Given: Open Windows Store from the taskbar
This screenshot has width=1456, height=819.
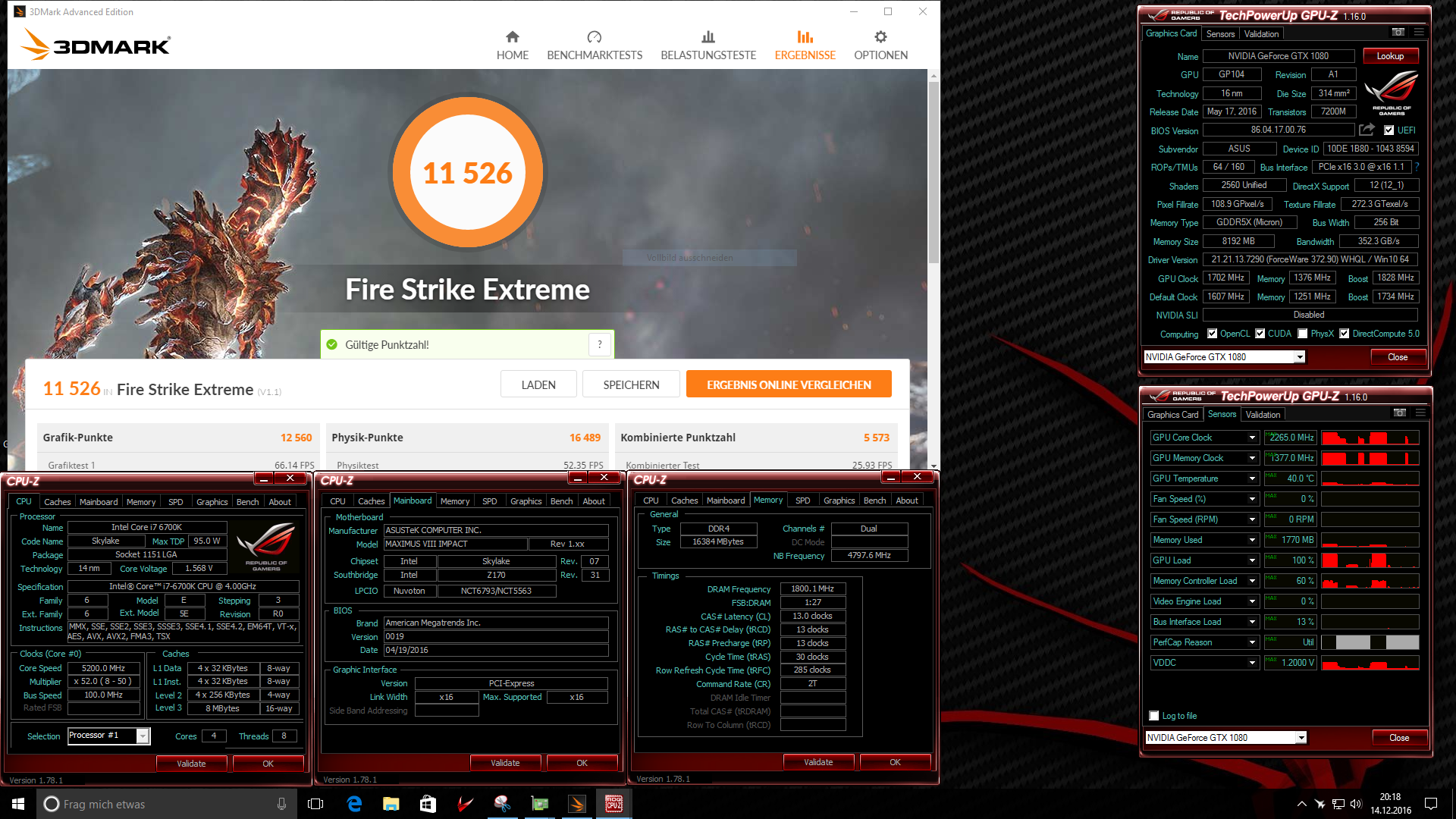Looking at the screenshot, I should [428, 804].
